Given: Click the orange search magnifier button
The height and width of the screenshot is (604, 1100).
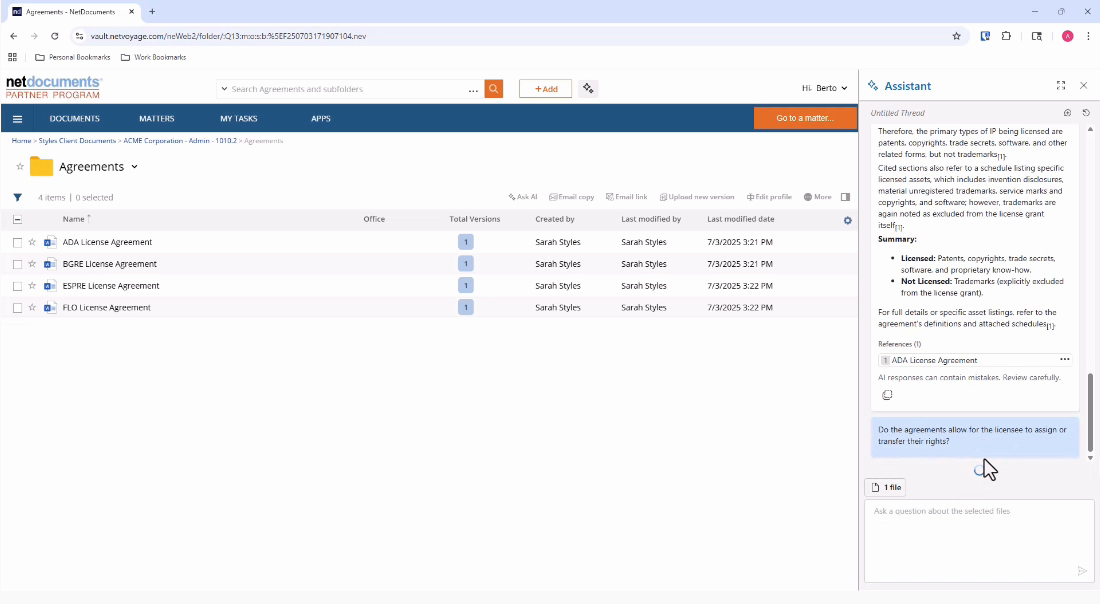Looking at the screenshot, I should (x=493, y=88).
